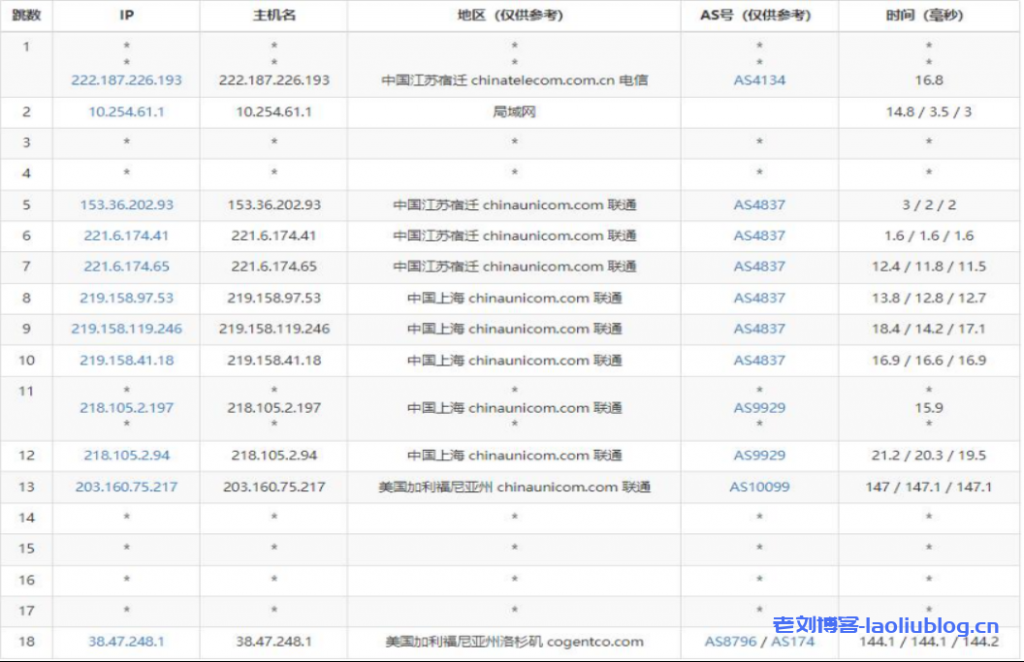This screenshot has height=662, width=1024.
Task: Click the 218.105.2.94 IP link
Action: click(x=126, y=455)
